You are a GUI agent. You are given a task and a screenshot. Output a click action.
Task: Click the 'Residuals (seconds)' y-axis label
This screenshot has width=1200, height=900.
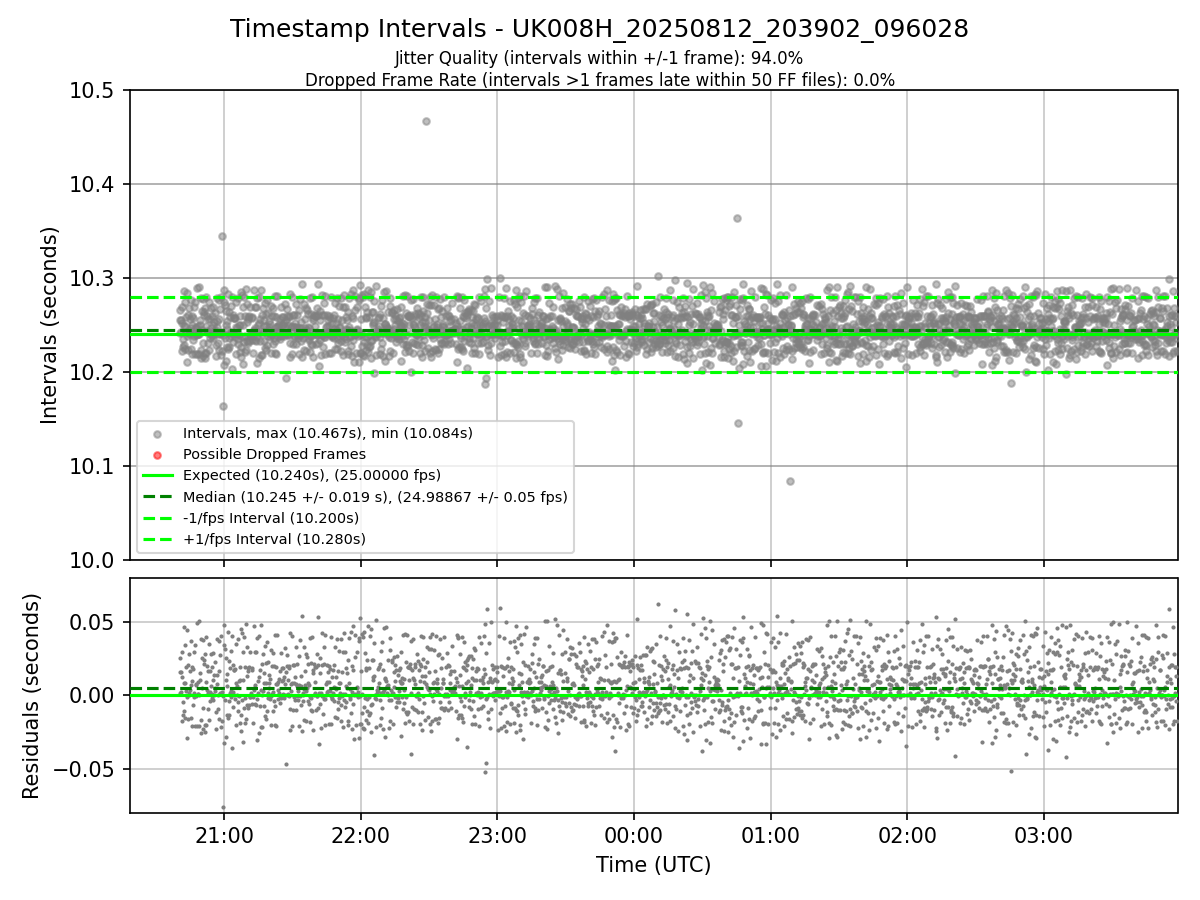coord(32,696)
